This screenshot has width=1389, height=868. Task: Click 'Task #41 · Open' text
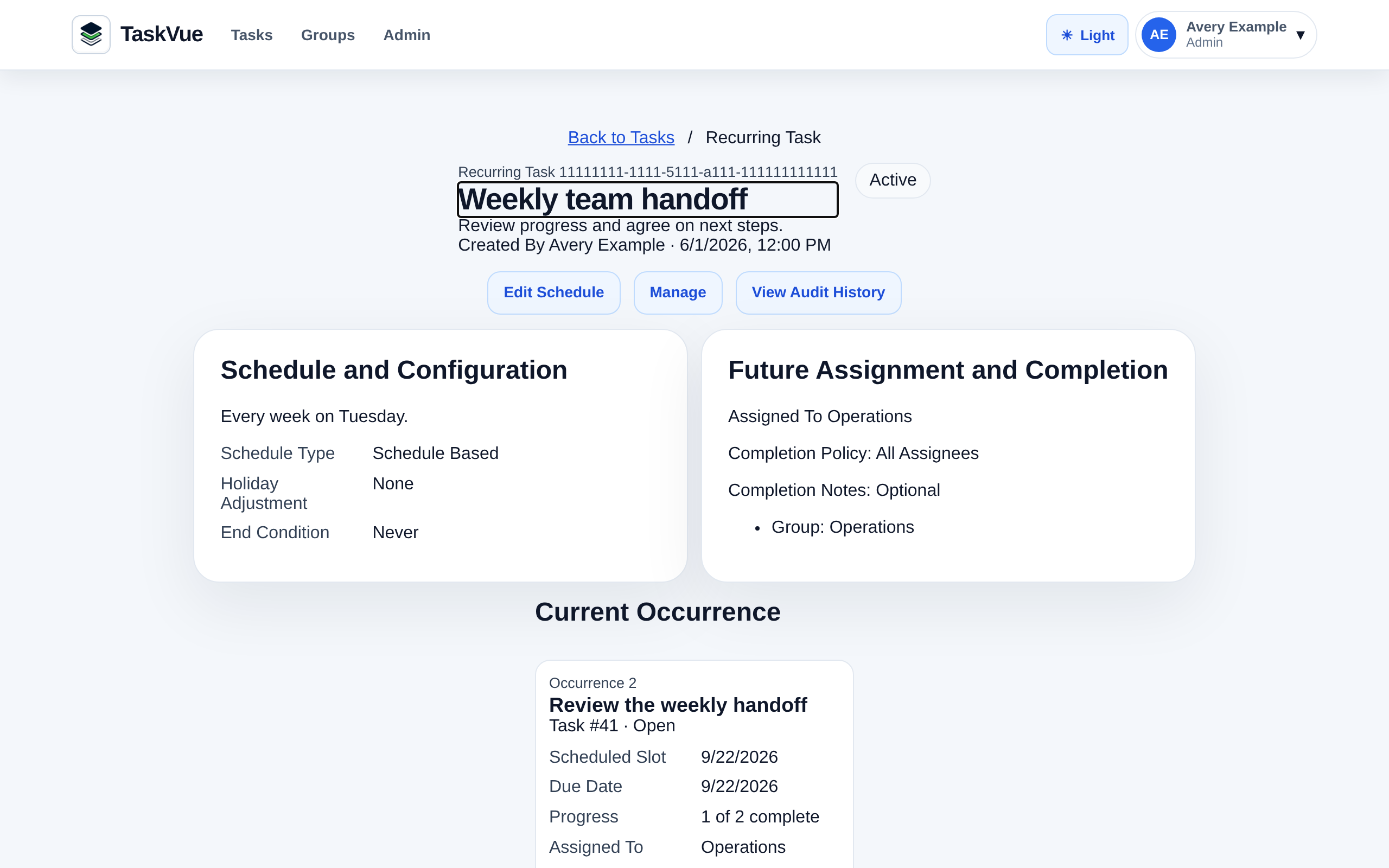612,726
